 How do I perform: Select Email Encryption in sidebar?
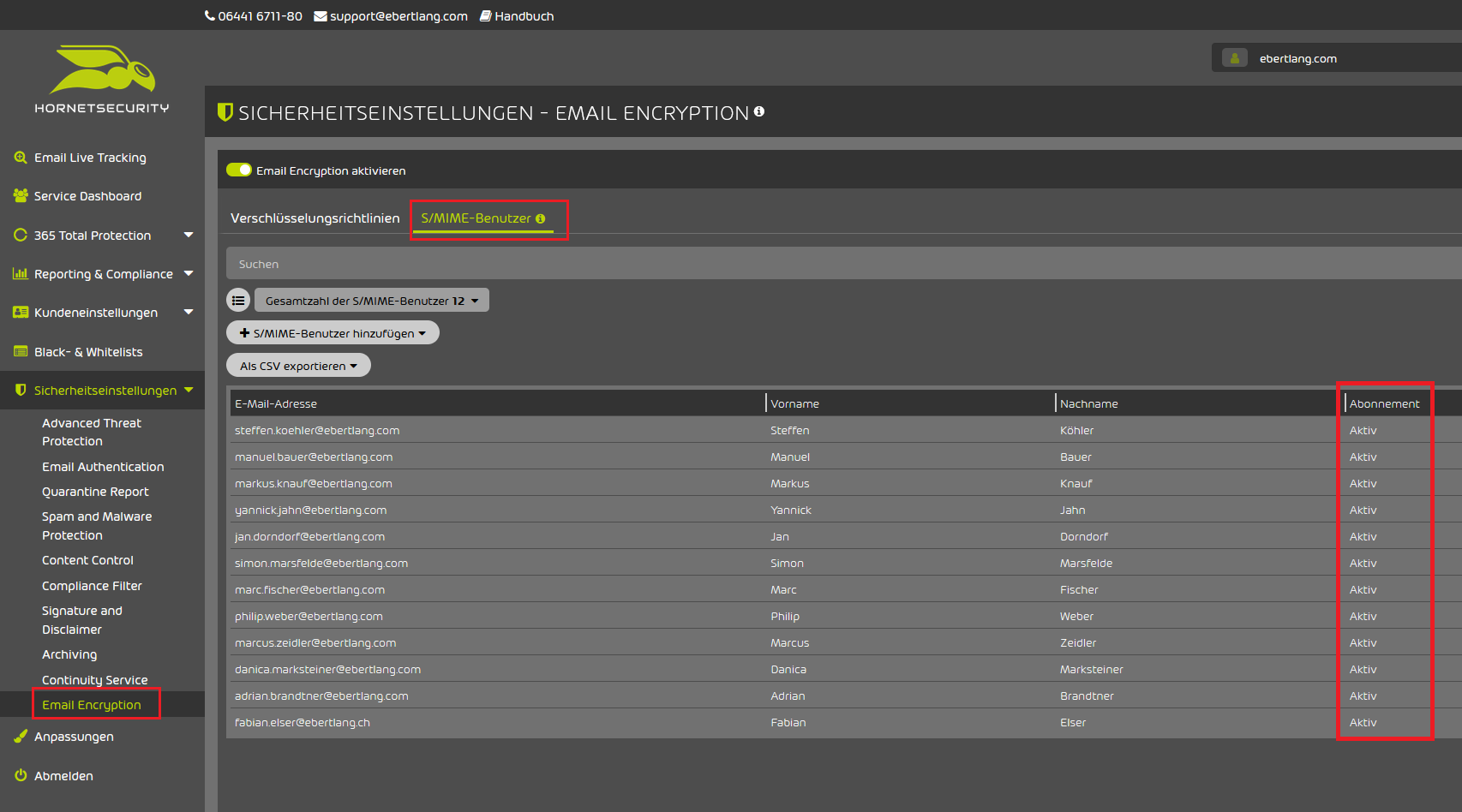(x=92, y=705)
